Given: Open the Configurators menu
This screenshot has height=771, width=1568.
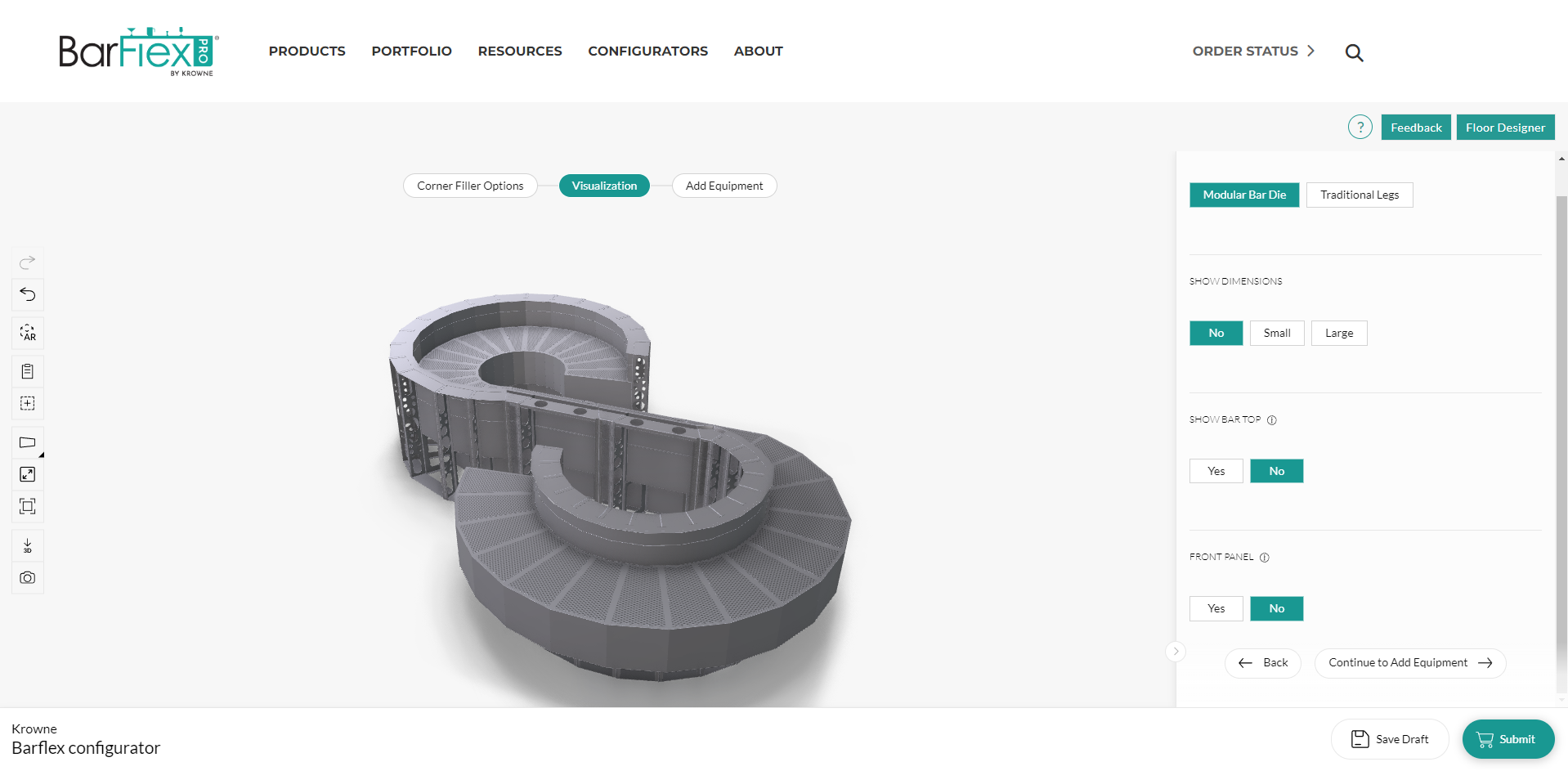Looking at the screenshot, I should [647, 52].
